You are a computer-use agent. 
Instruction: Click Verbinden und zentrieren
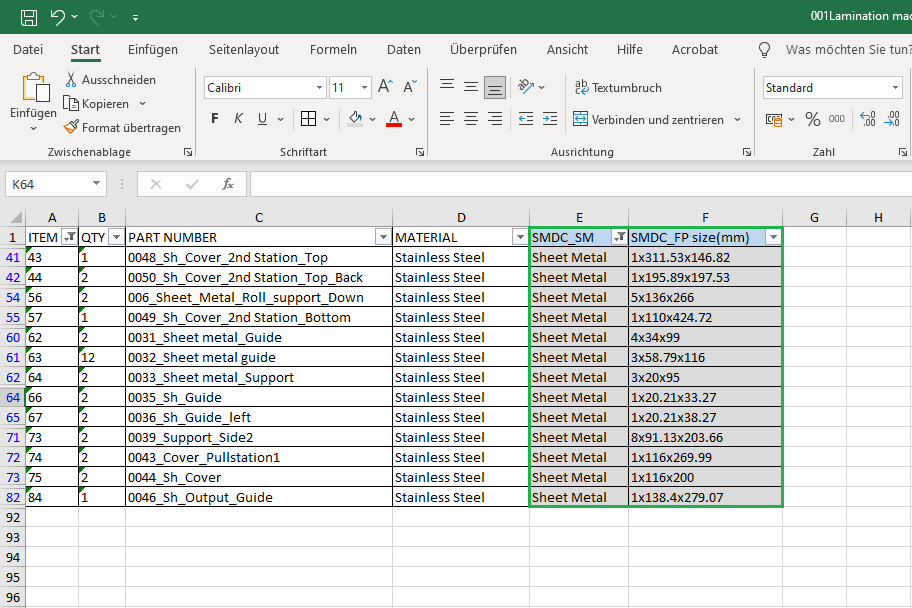coord(649,119)
